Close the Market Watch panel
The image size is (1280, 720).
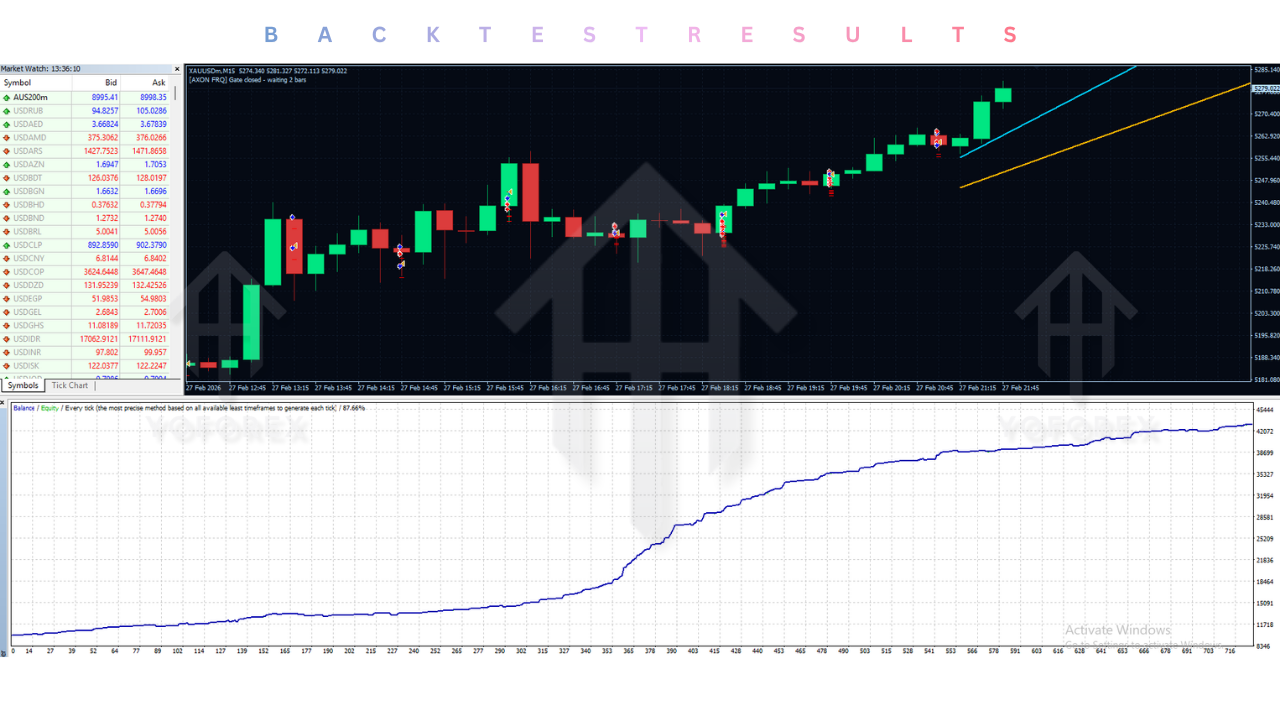click(x=176, y=69)
